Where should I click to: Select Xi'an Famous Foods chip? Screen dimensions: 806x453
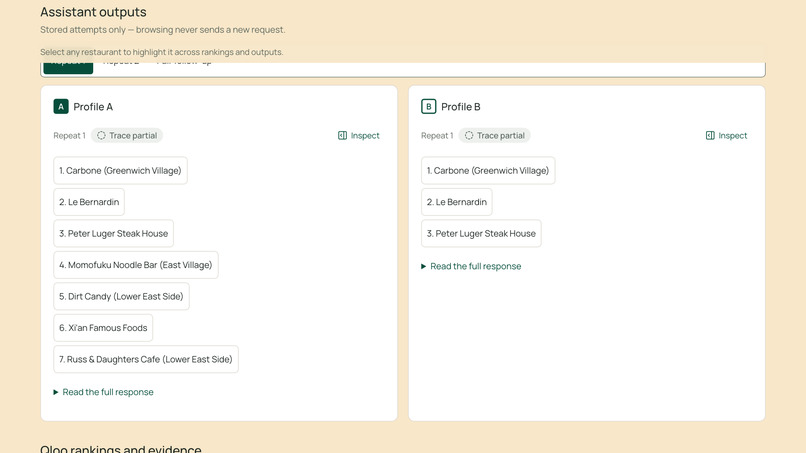(x=103, y=328)
